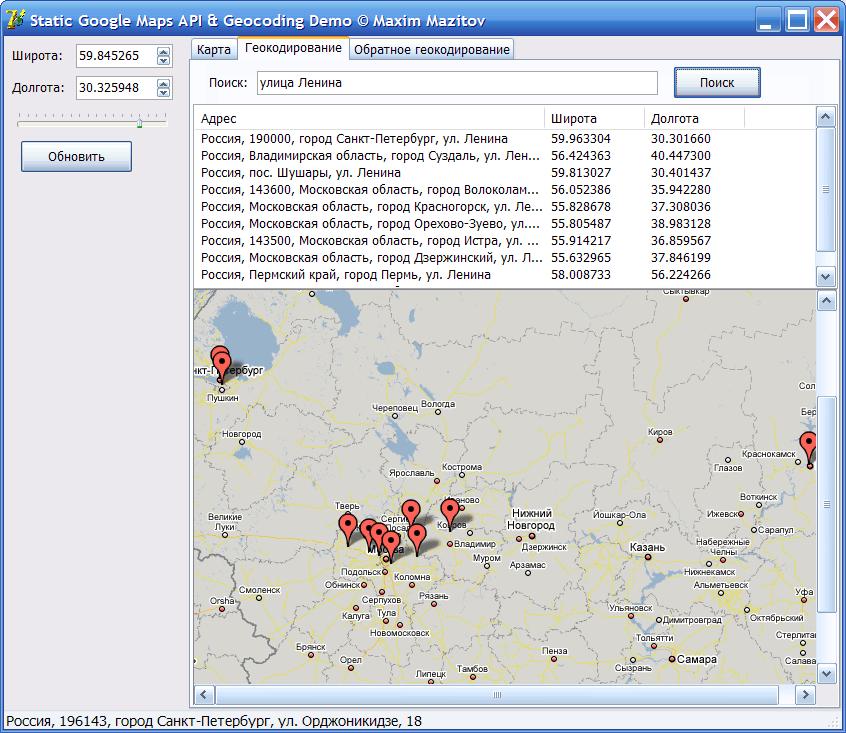Click latitude value 59.963304

click(581, 139)
